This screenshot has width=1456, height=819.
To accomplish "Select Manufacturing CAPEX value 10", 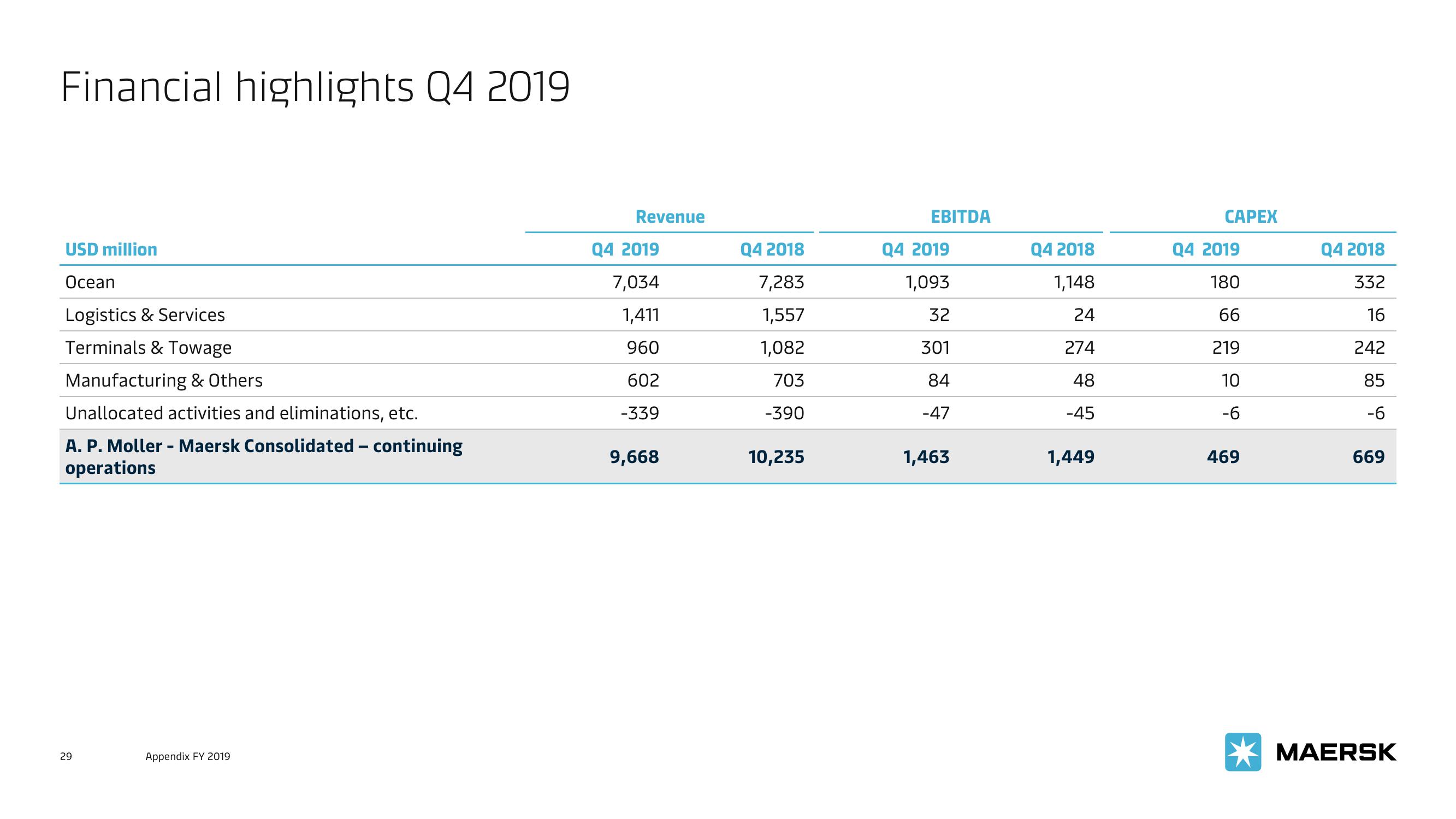I will coord(1230,381).
